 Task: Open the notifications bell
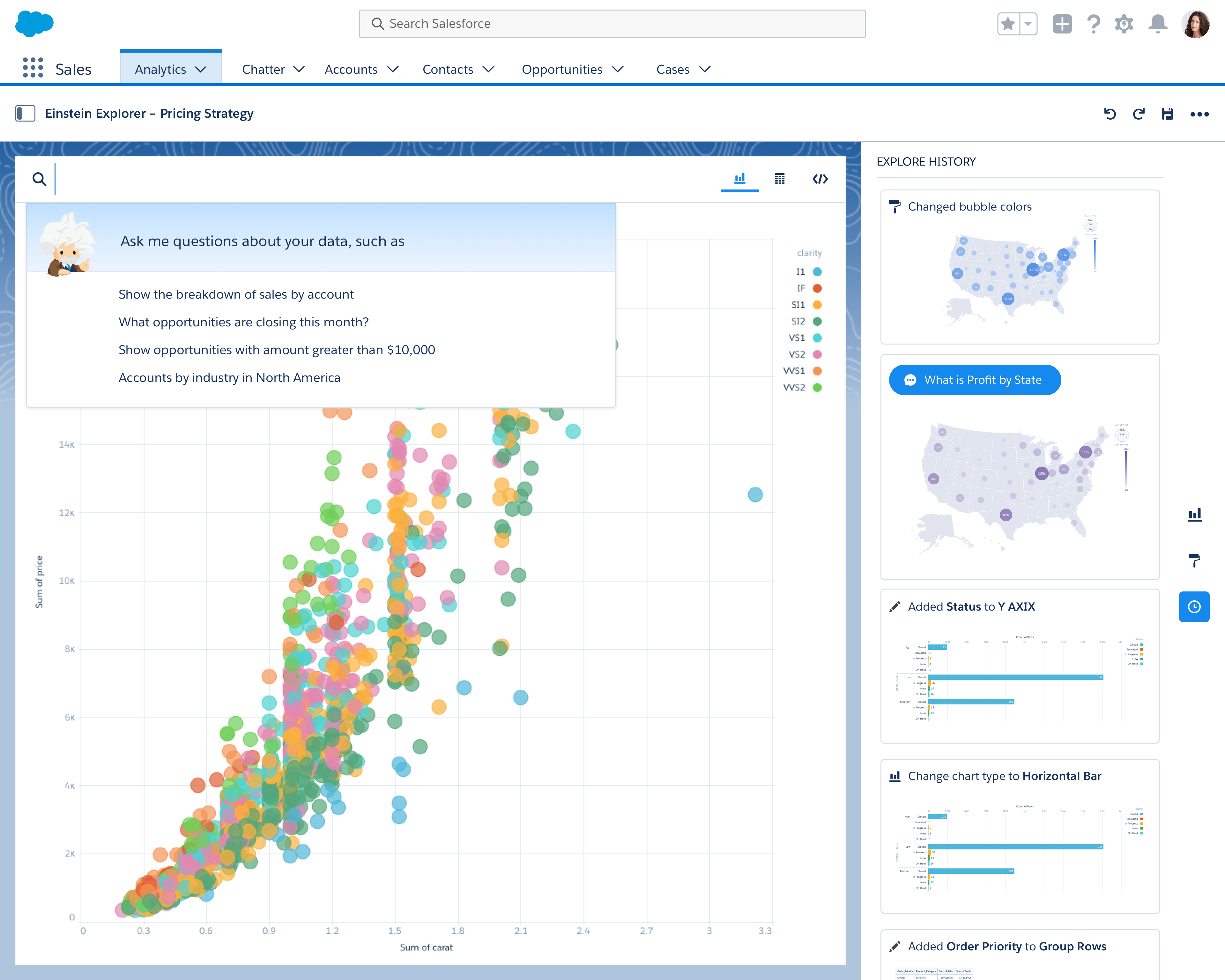pyautogui.click(x=1158, y=24)
